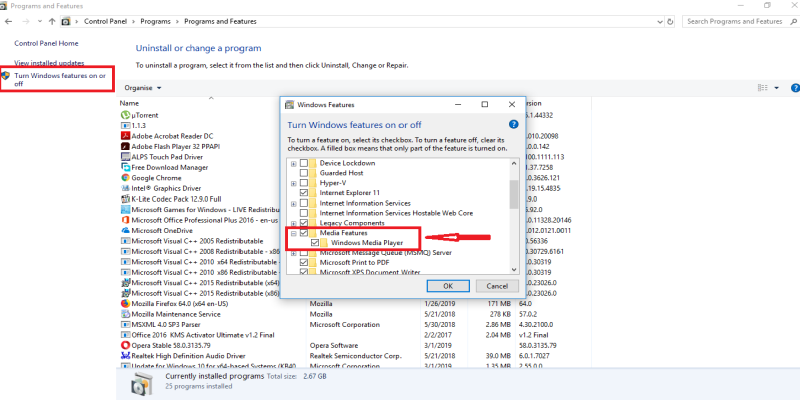Select Microsoft Games for Windows LIVE row
This screenshot has height=400, width=800.
(200, 209)
